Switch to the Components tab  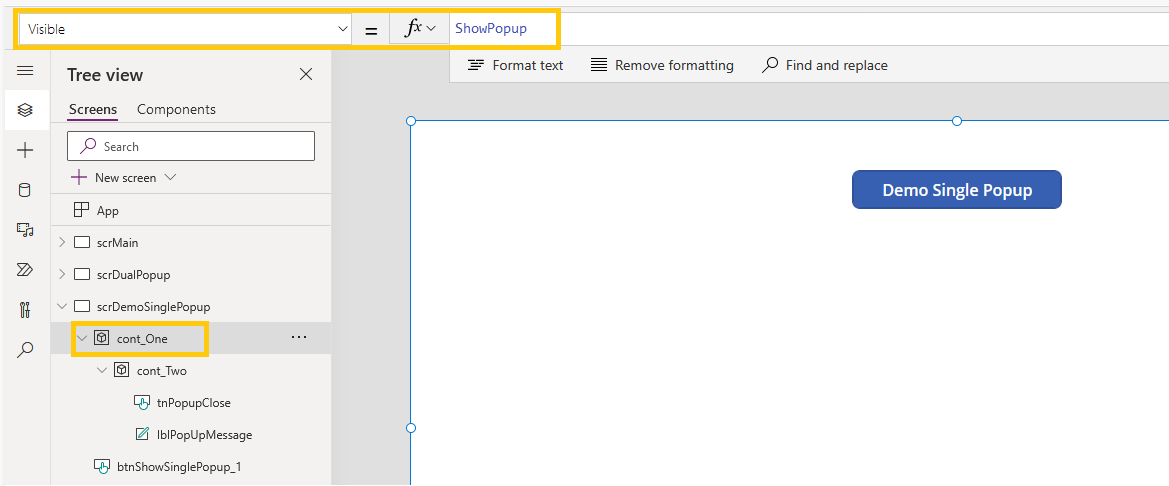tap(176, 109)
